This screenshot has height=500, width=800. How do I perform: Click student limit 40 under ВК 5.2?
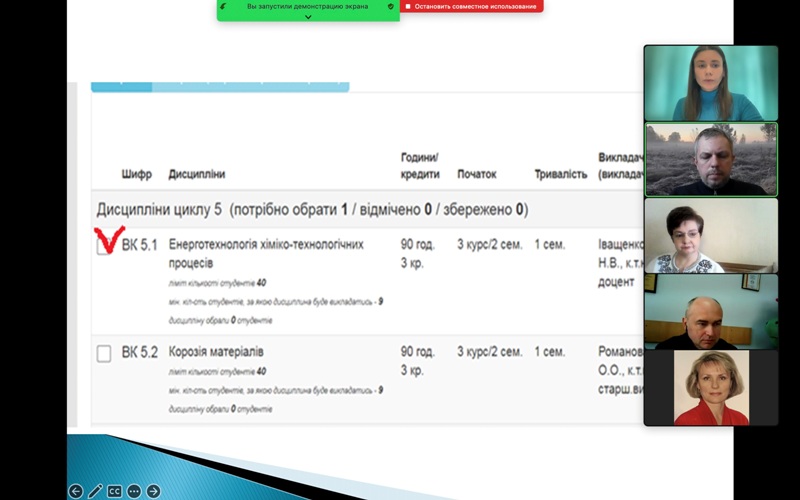pos(217,371)
